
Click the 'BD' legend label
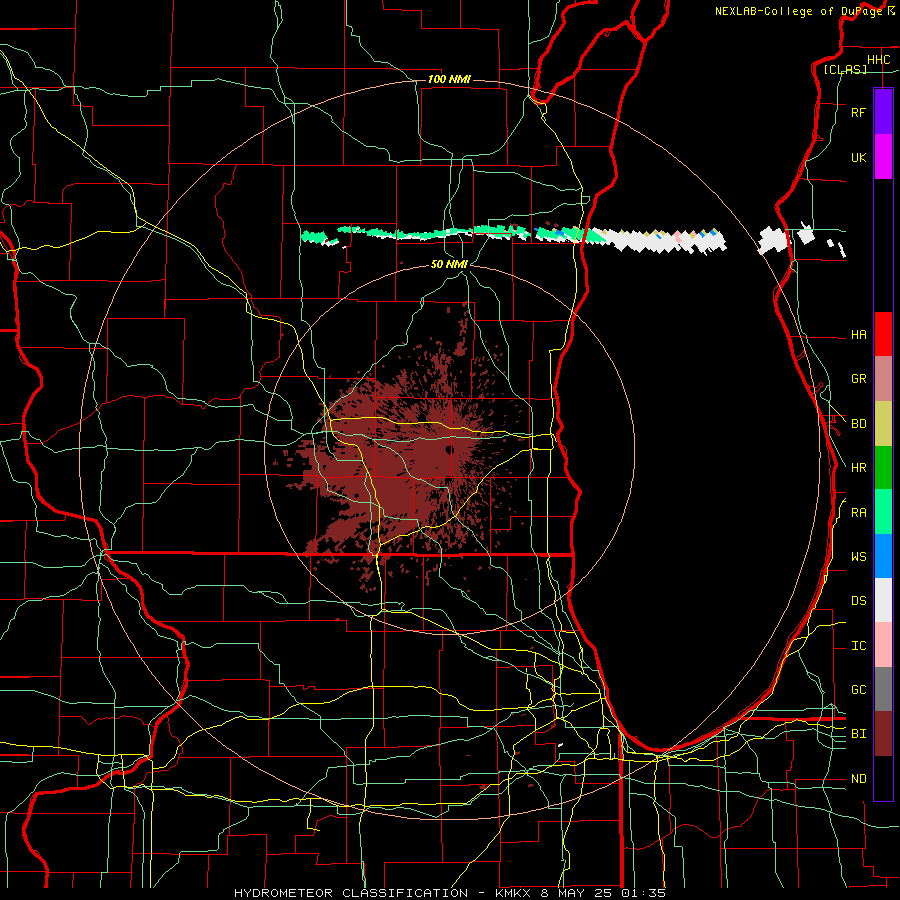click(859, 424)
